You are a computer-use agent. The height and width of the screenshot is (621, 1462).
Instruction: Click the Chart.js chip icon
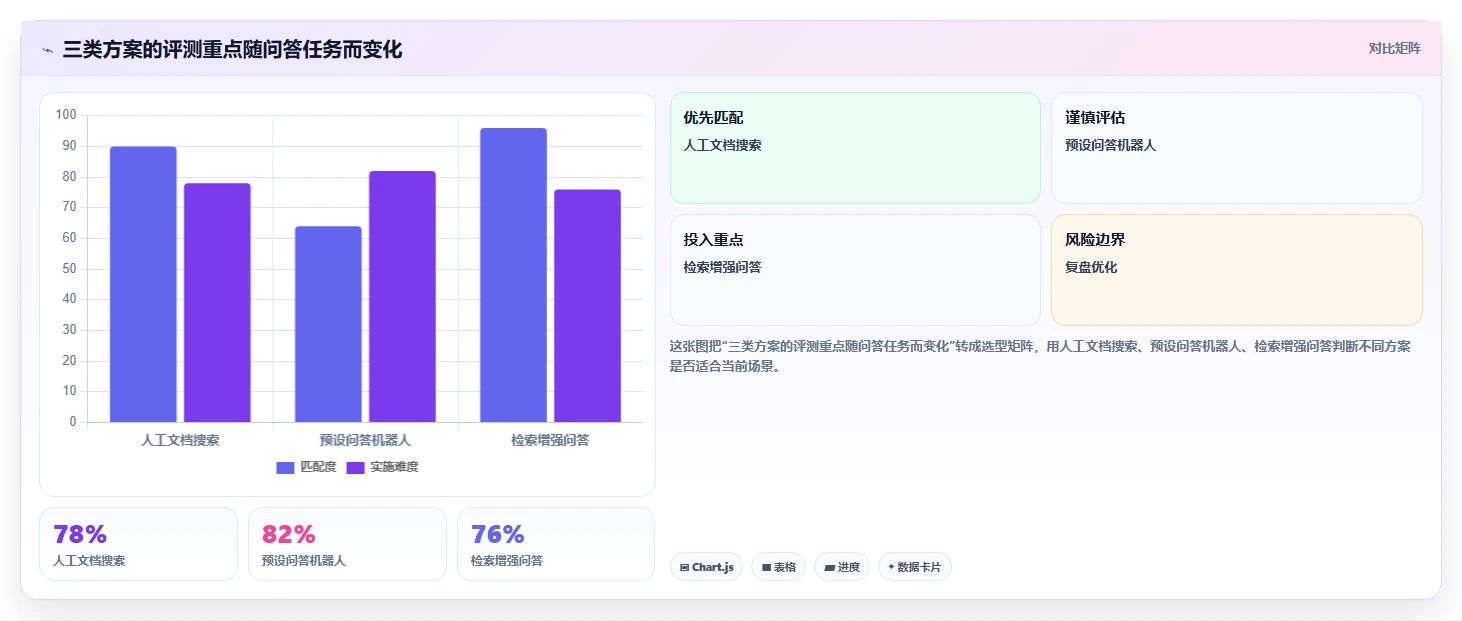point(684,567)
